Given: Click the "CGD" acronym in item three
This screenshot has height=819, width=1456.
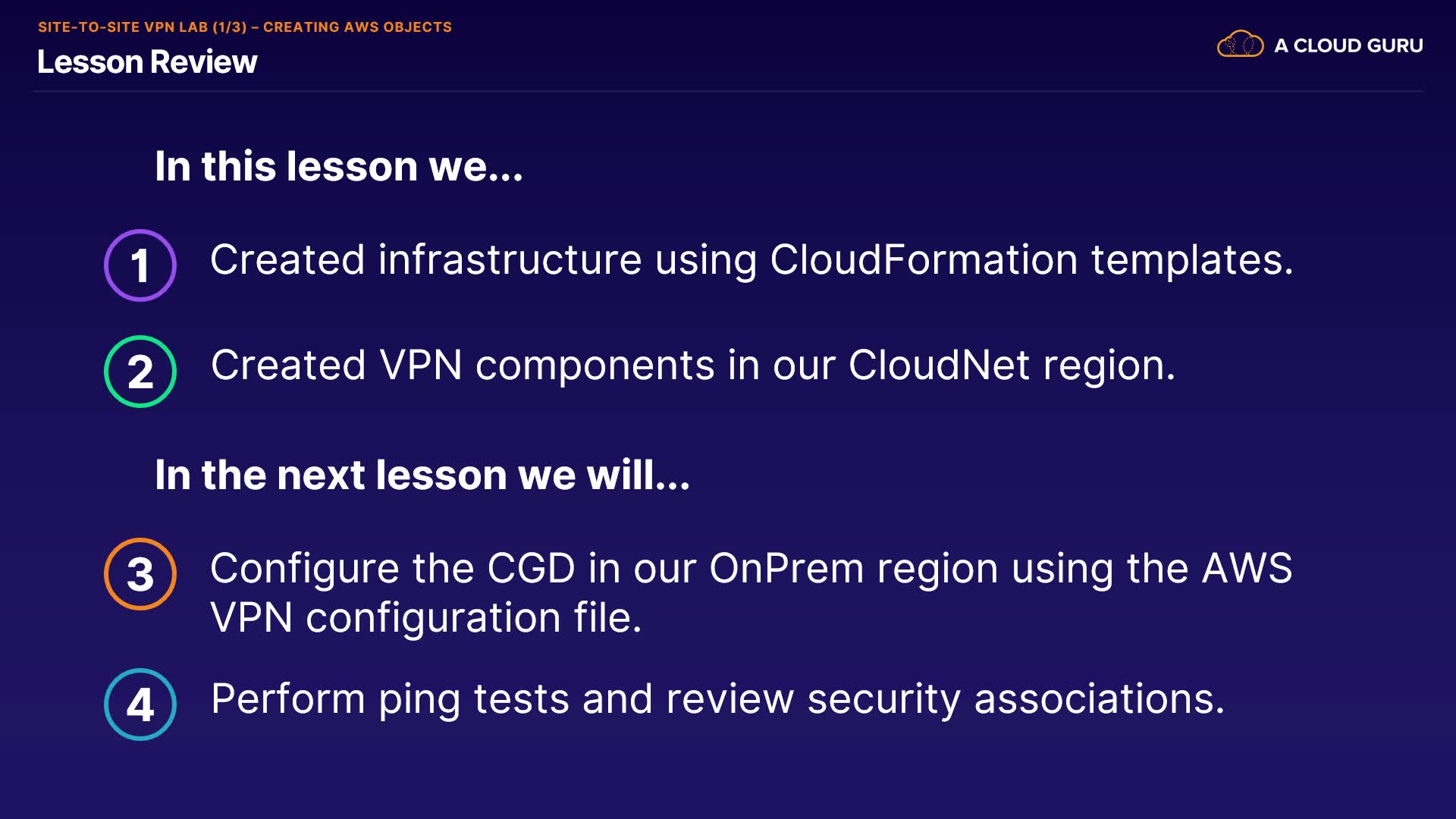Looking at the screenshot, I should pos(531,568).
